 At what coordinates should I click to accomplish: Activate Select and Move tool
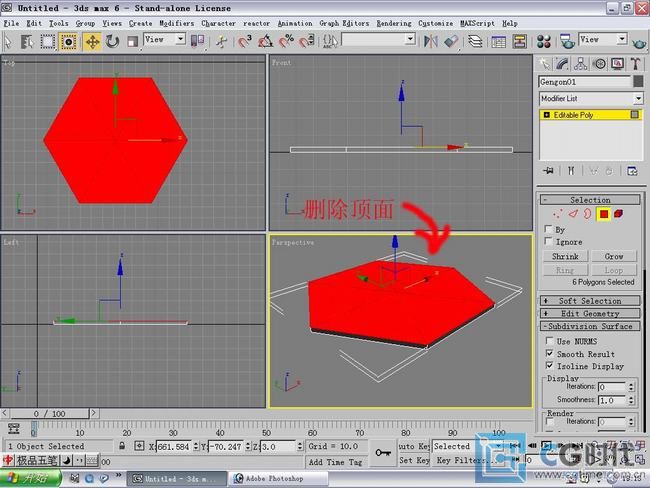(x=92, y=41)
